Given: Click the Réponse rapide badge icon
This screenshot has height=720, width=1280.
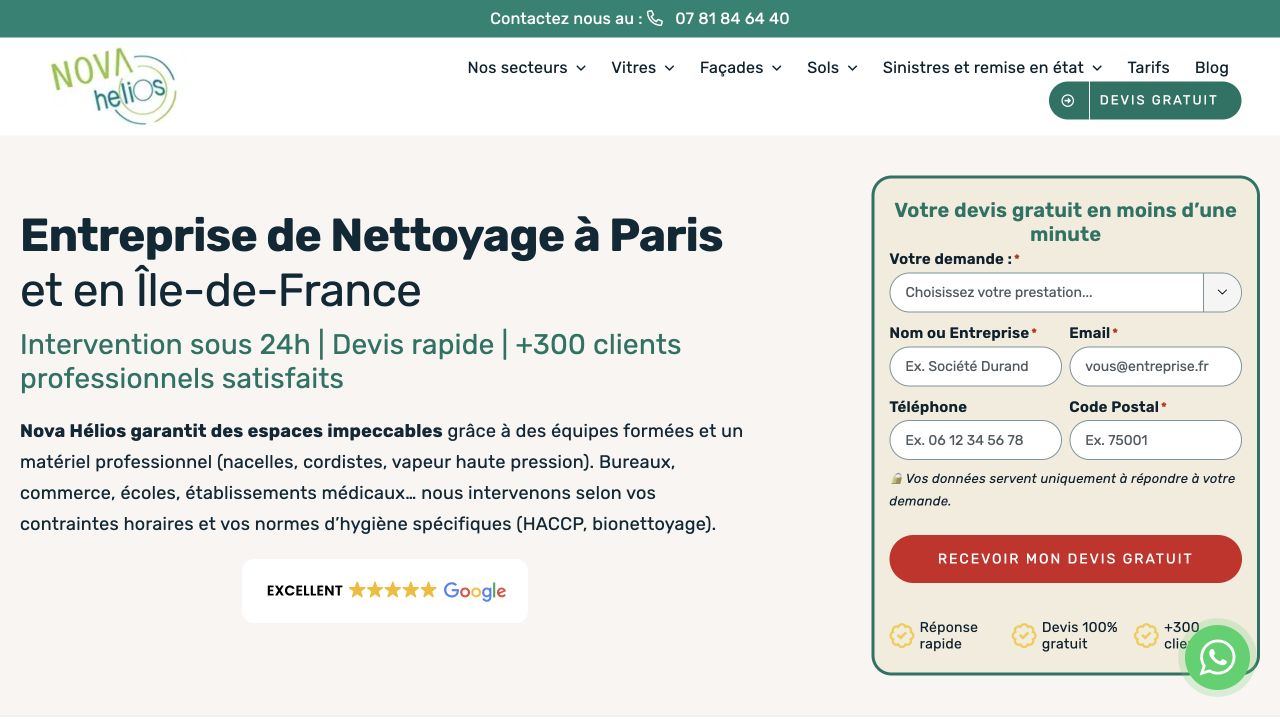Looking at the screenshot, I should (x=902, y=635).
